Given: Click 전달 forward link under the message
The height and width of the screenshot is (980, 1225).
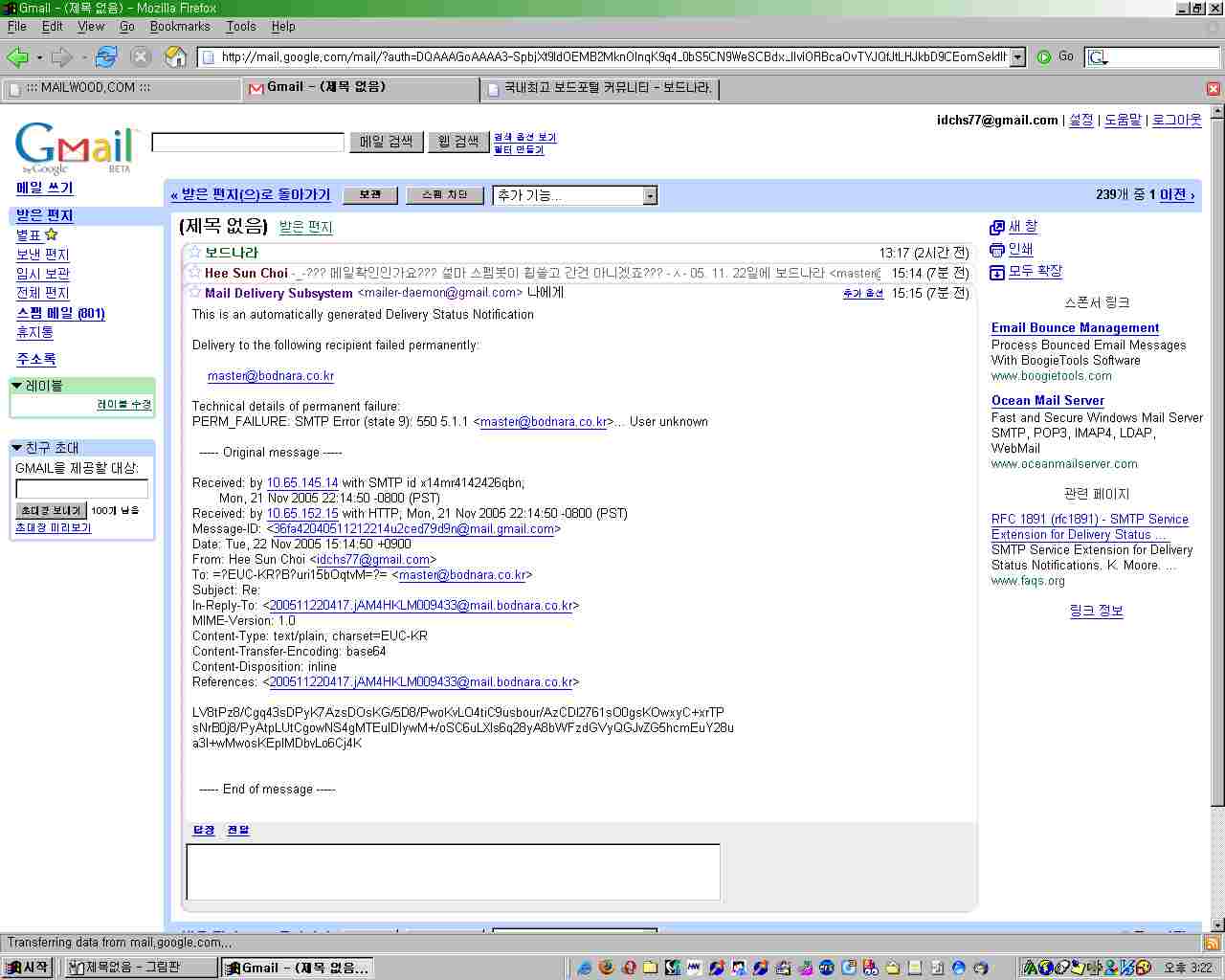Looking at the screenshot, I should [238, 830].
